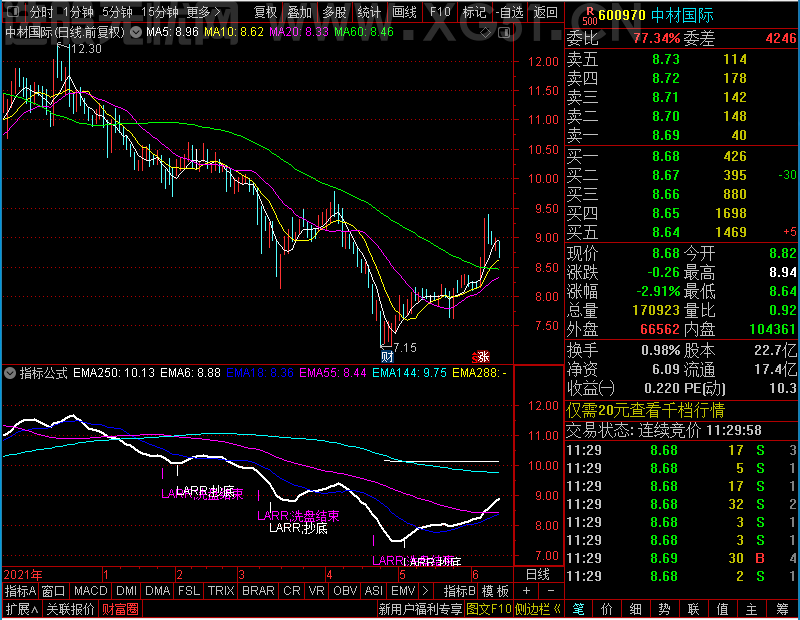Open 图文F10 info link
The image size is (800, 620).
point(489,609)
